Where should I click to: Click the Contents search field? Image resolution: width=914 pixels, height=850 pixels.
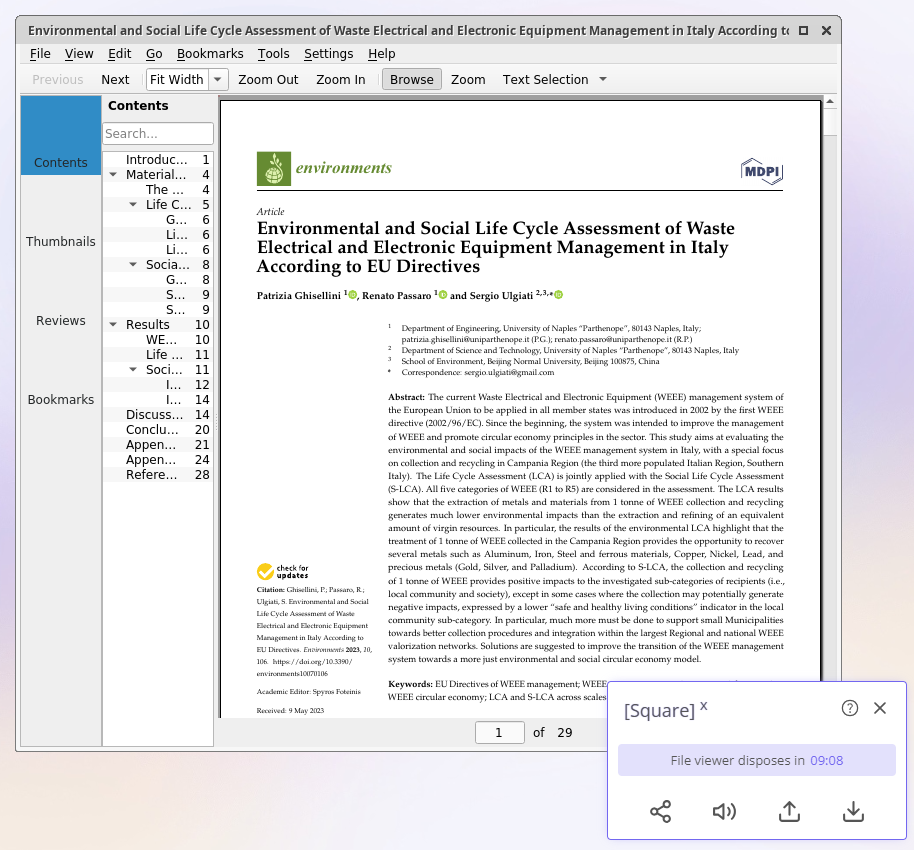coord(158,133)
